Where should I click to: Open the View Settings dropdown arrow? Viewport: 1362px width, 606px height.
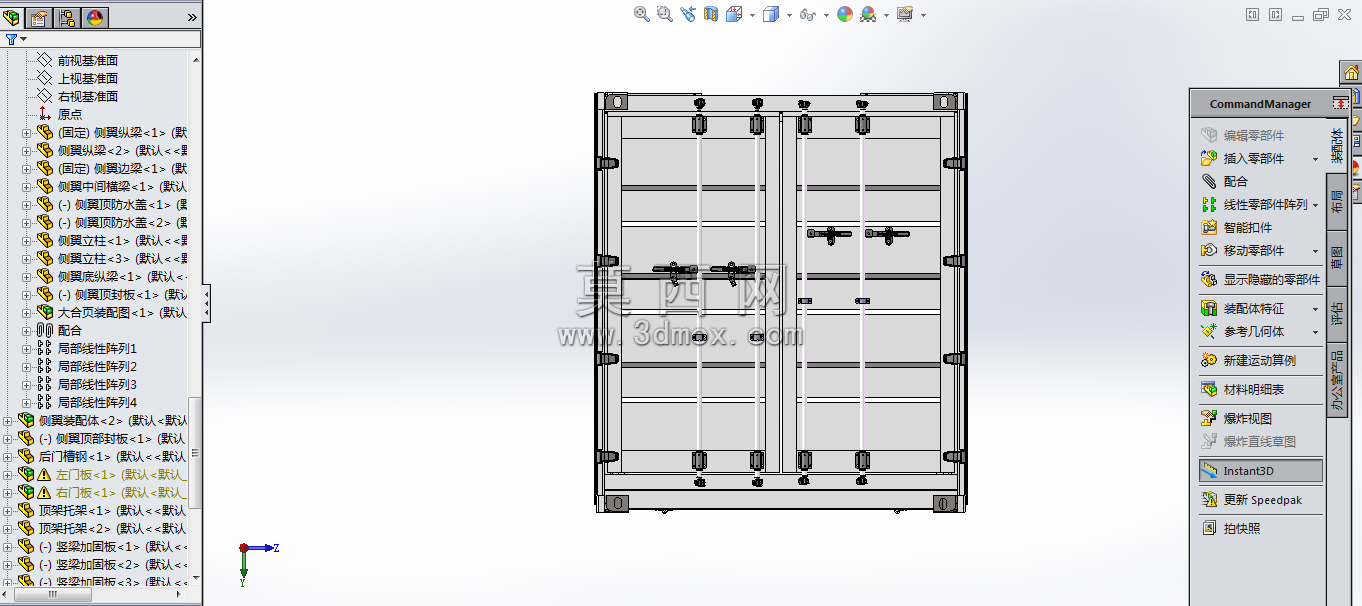(923, 15)
